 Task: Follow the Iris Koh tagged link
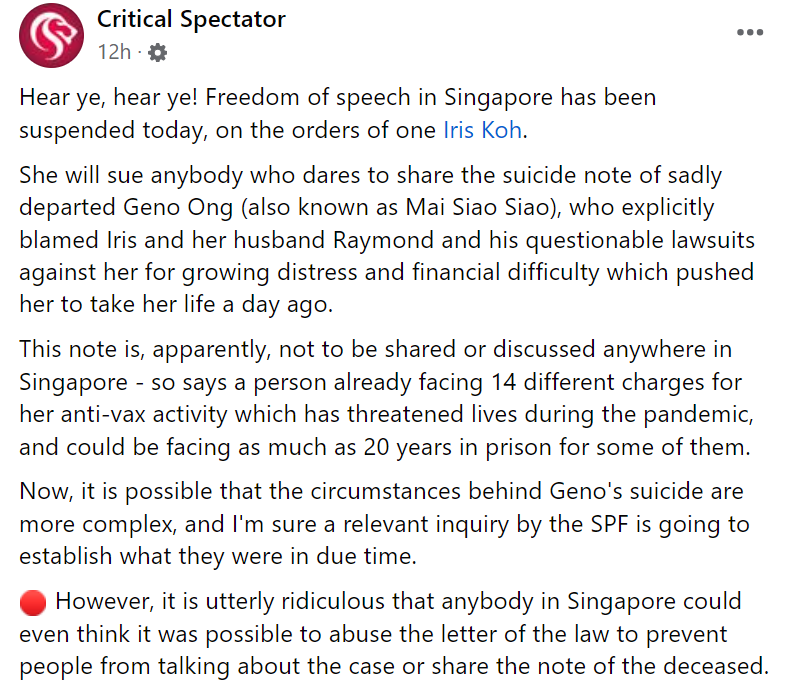coord(484,130)
